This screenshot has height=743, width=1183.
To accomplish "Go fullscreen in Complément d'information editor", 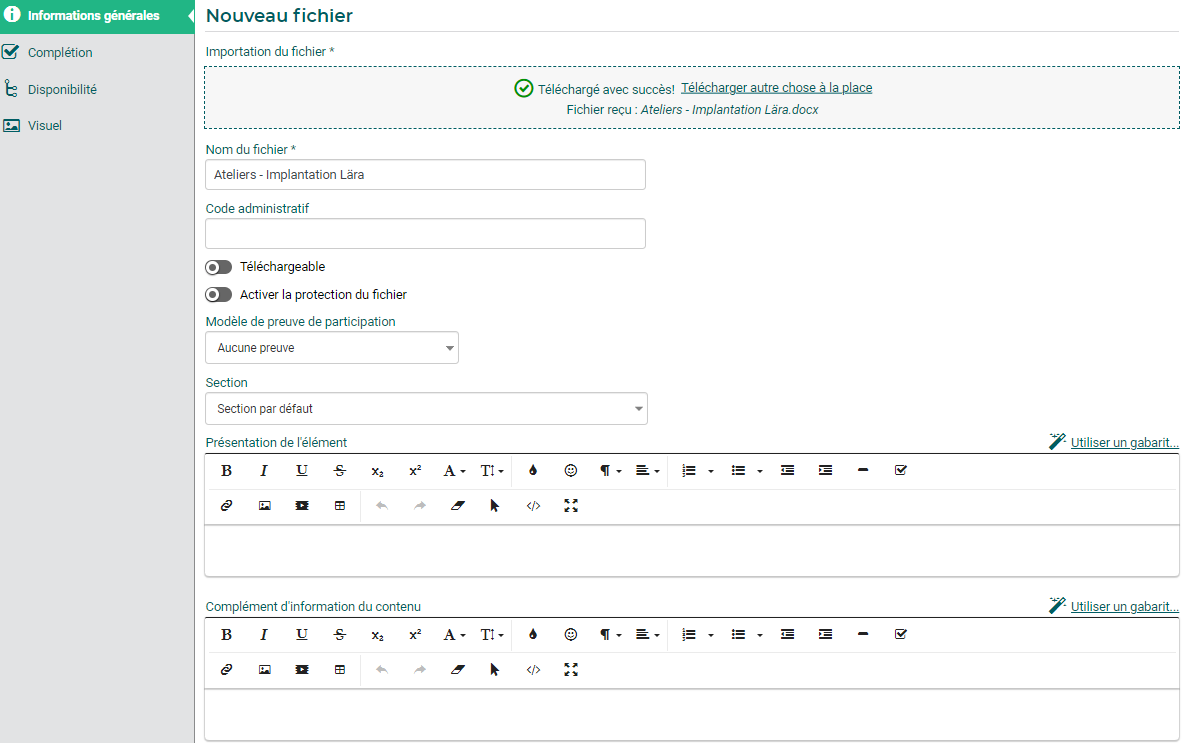I will pyautogui.click(x=571, y=670).
